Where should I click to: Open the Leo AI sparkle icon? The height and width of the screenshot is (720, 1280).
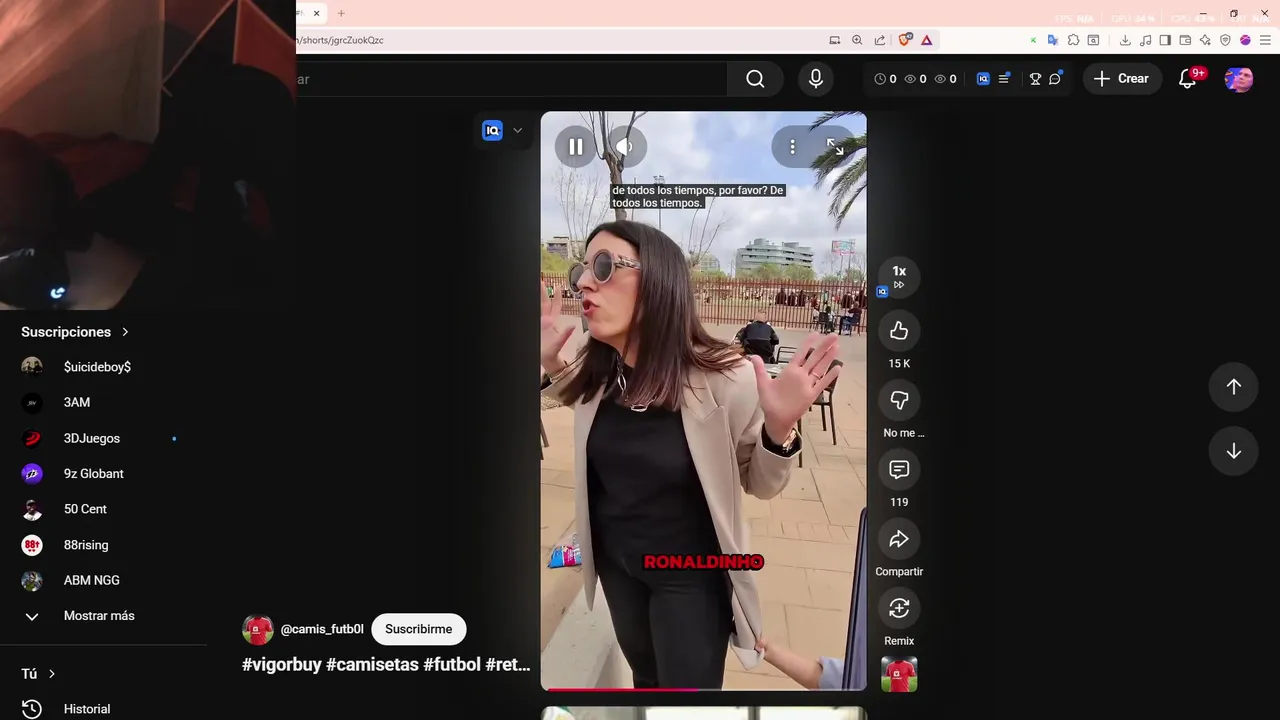pyautogui.click(x=1205, y=40)
